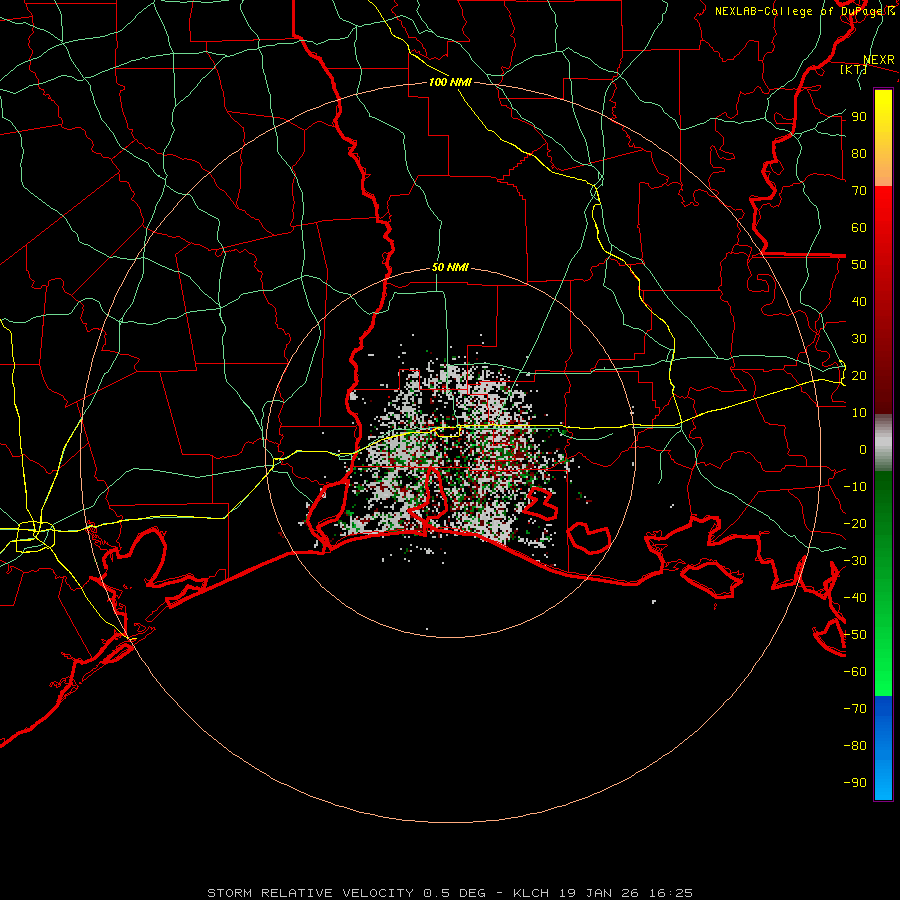The height and width of the screenshot is (900, 900).
Task: Select the 20 value on velocity scale
Action: click(859, 375)
